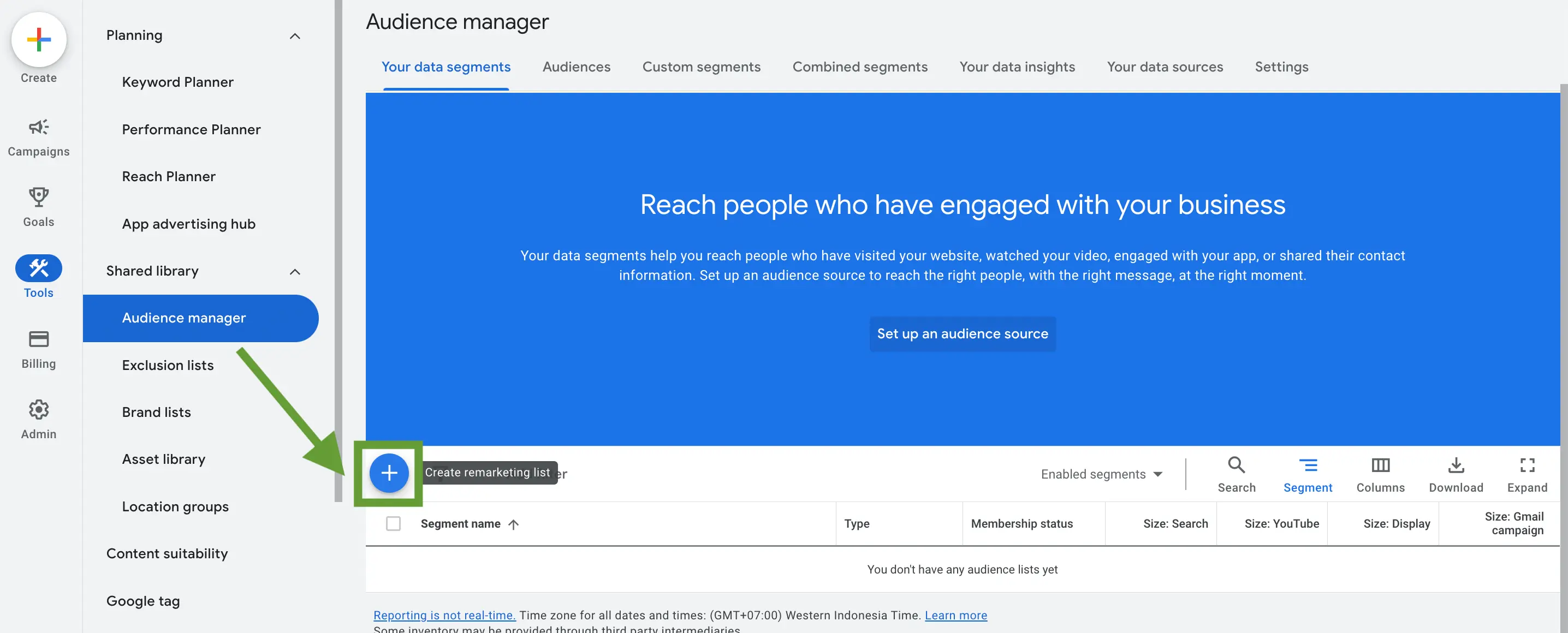
Task: Open the Enabled segments dropdown
Action: pyautogui.click(x=1101, y=474)
